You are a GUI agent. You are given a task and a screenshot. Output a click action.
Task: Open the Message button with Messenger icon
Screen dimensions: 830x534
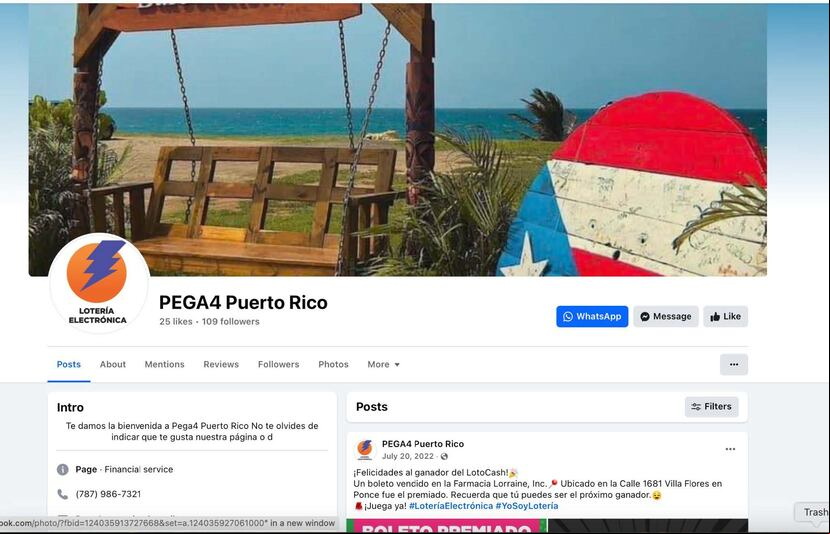tap(666, 316)
